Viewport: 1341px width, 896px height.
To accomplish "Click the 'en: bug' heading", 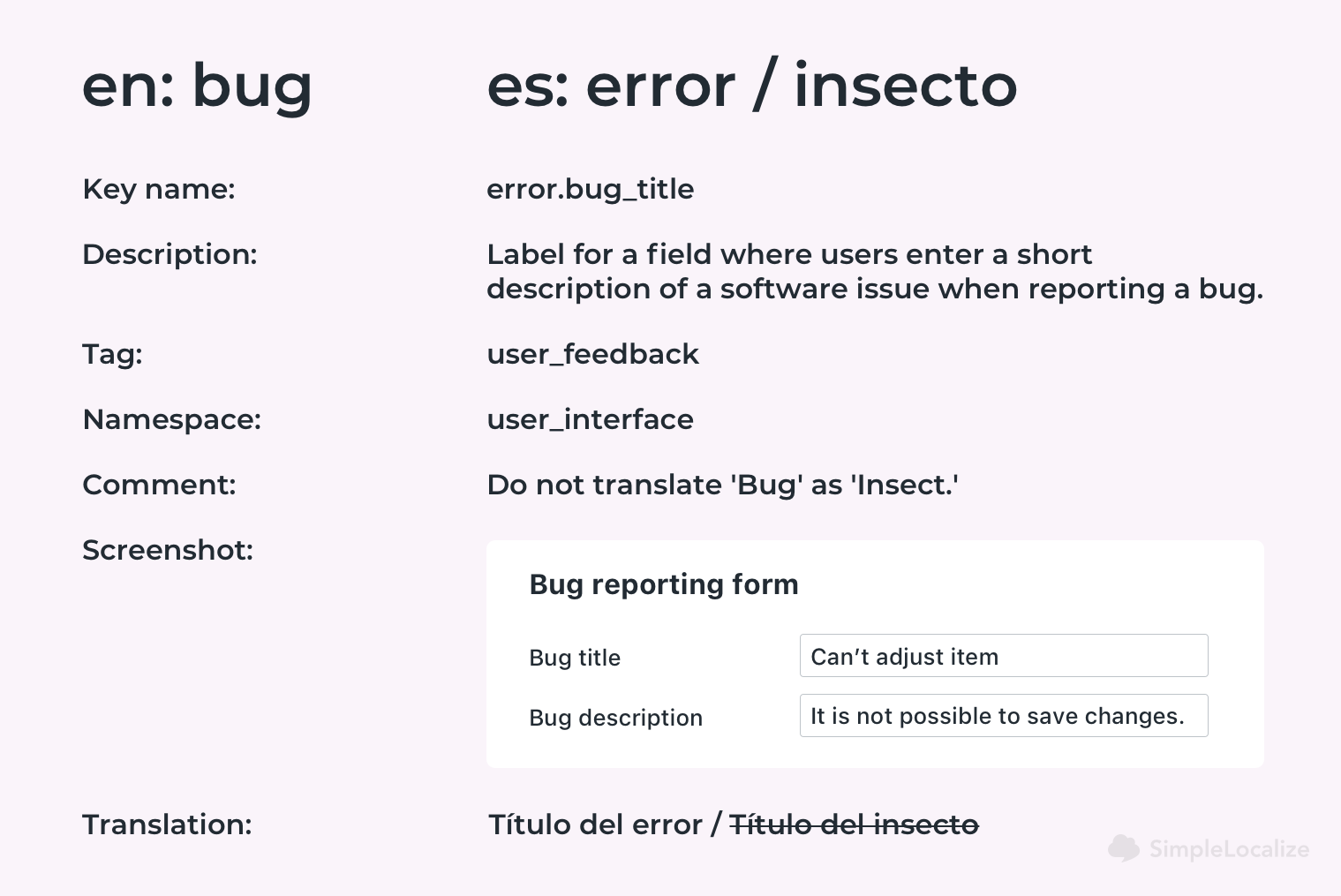I will tap(198, 87).
